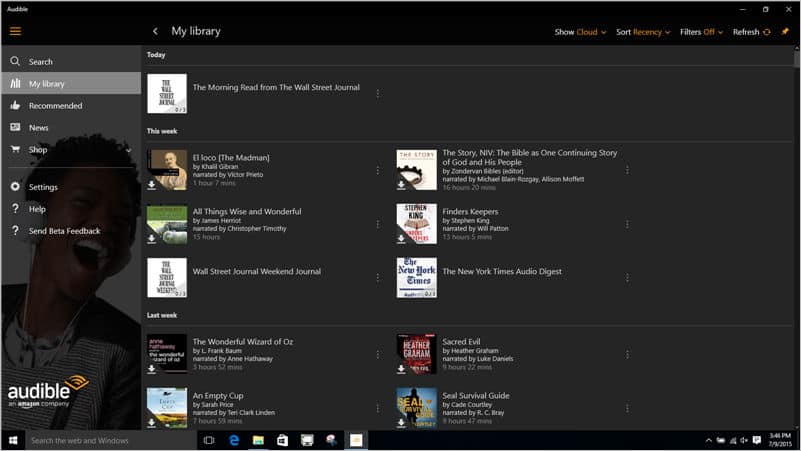The width and height of the screenshot is (801, 451).
Task: Download Sacred Evil via download icon
Action: click(x=402, y=369)
